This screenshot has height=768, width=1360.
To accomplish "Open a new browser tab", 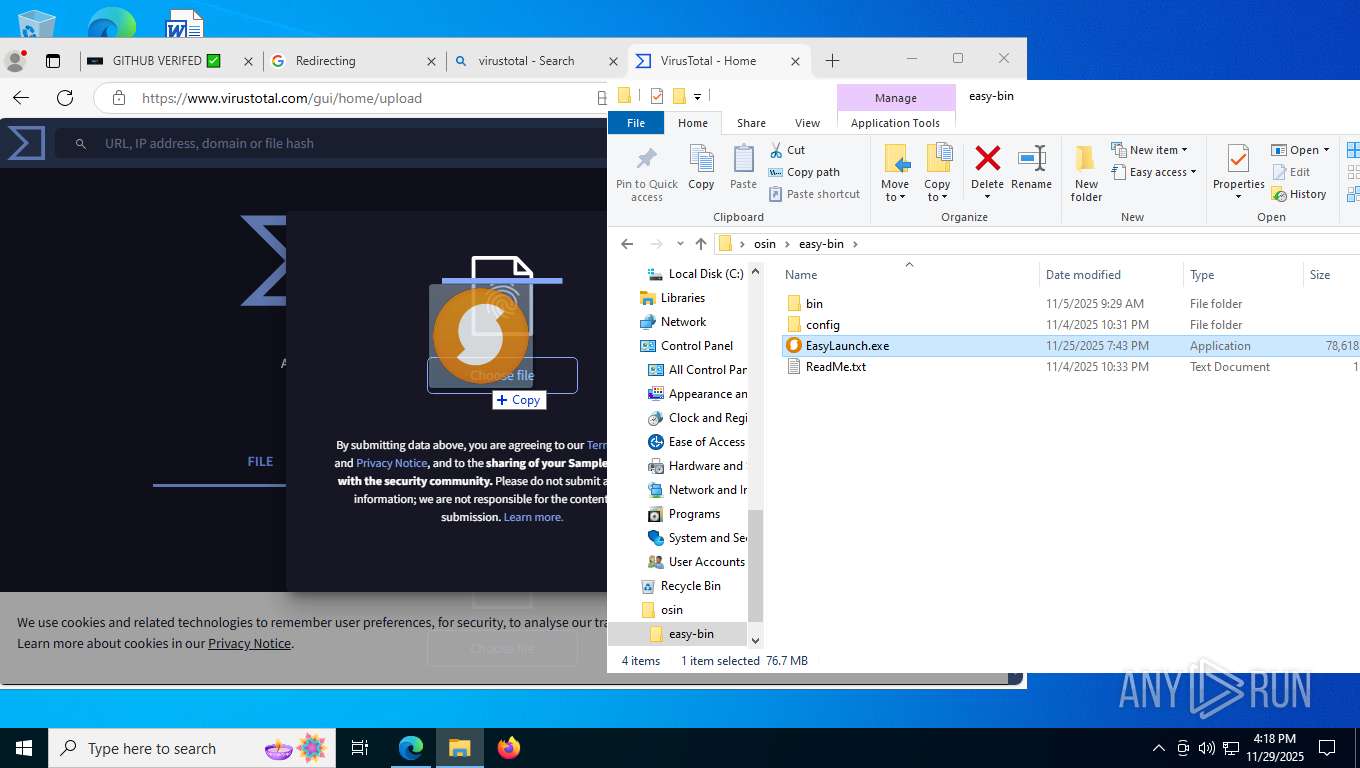I will [832, 61].
